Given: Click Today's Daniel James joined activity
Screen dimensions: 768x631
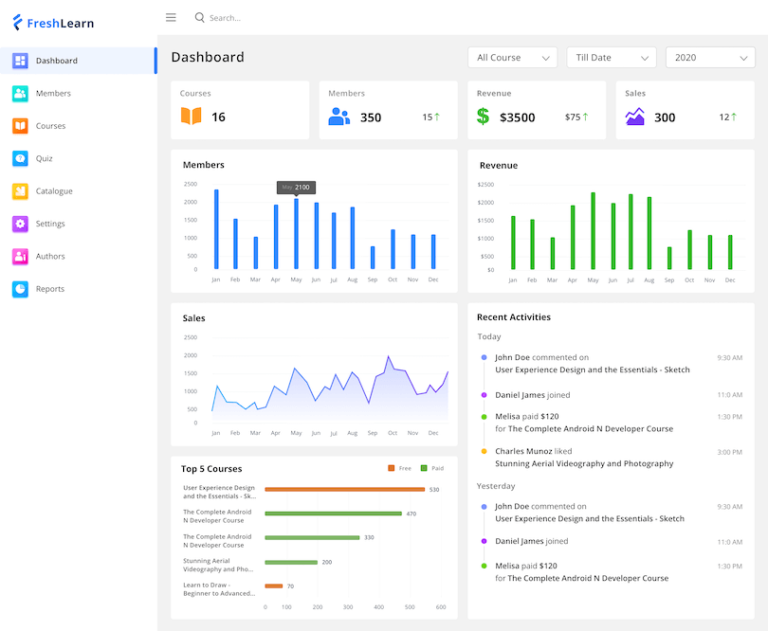Looking at the screenshot, I should click(532, 395).
